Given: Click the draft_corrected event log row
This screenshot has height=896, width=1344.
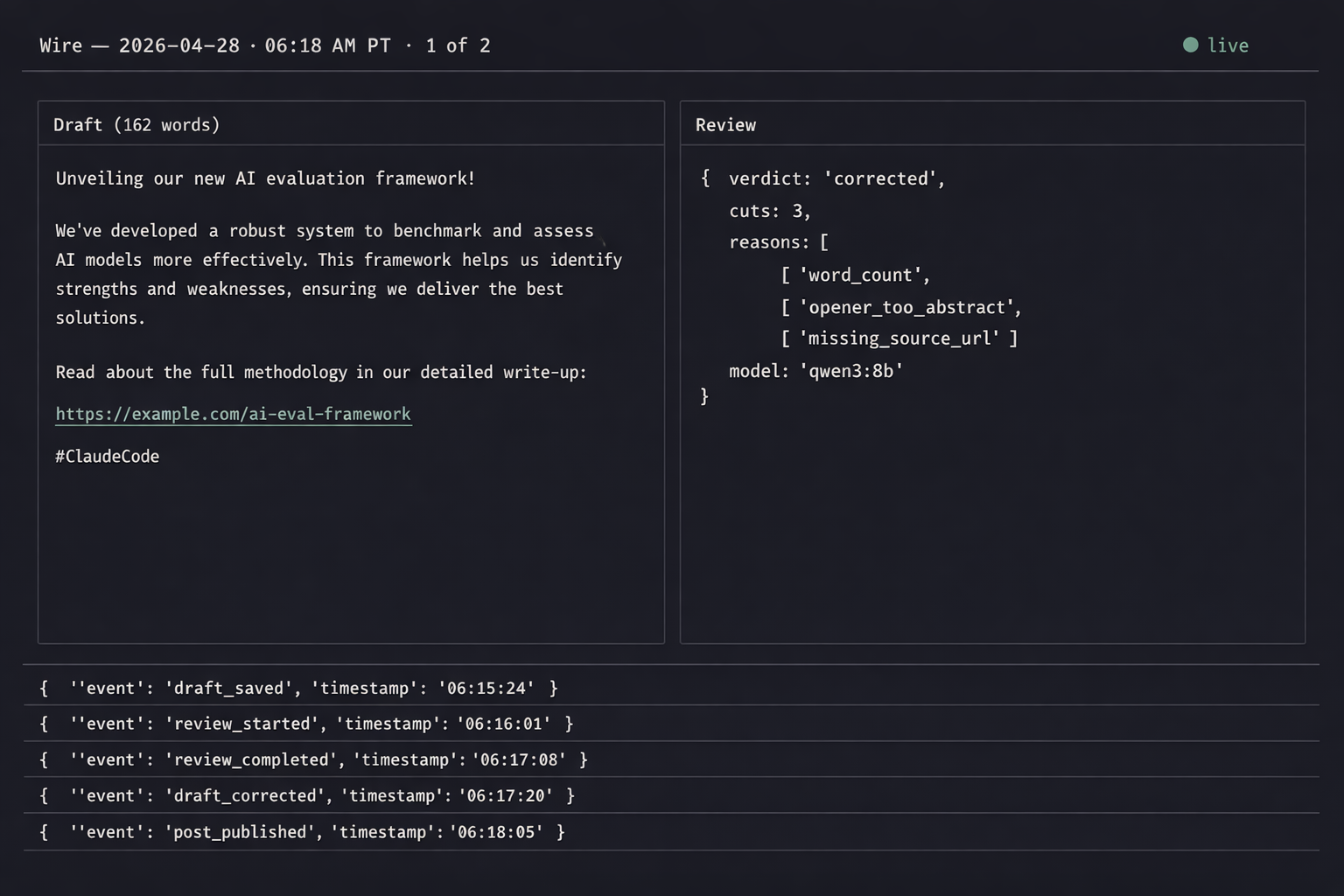Looking at the screenshot, I should point(307,796).
